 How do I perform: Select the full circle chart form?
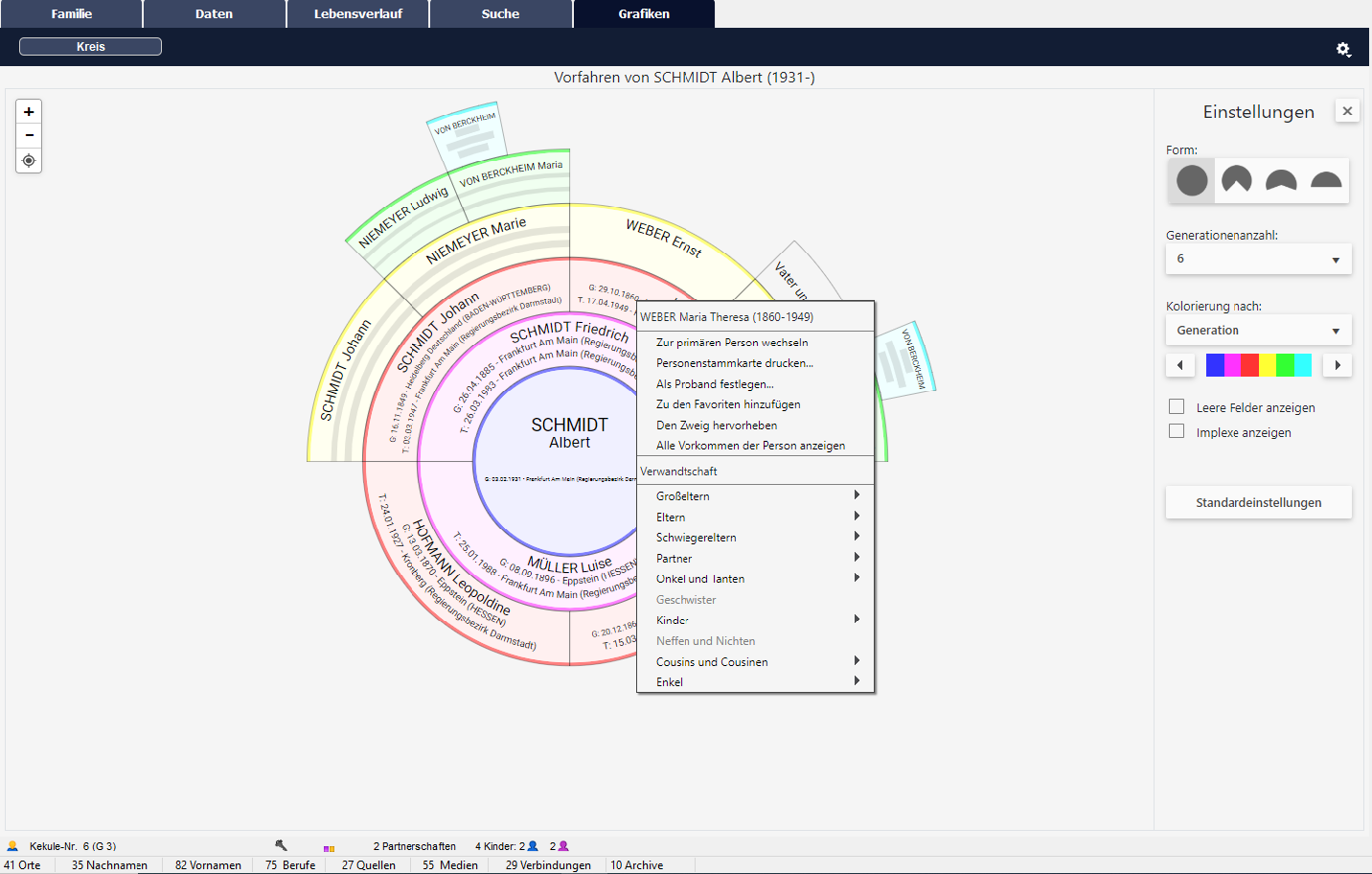tap(1192, 180)
